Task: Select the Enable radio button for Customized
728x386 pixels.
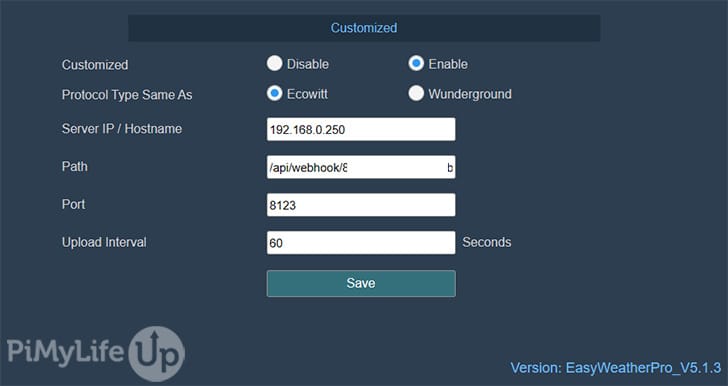Action: pyautogui.click(x=416, y=63)
